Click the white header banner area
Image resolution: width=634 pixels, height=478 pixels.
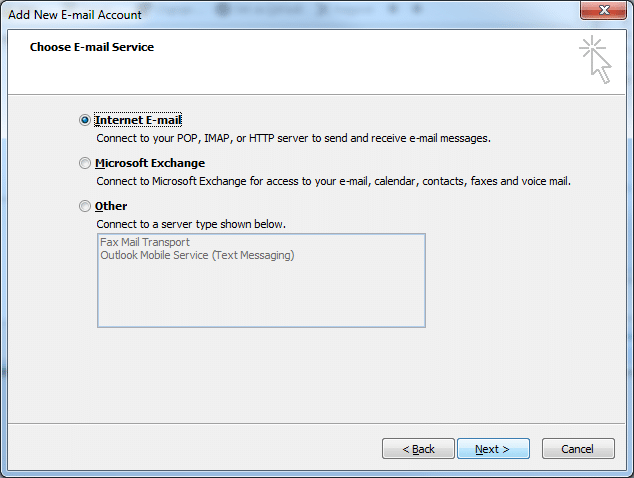click(317, 62)
